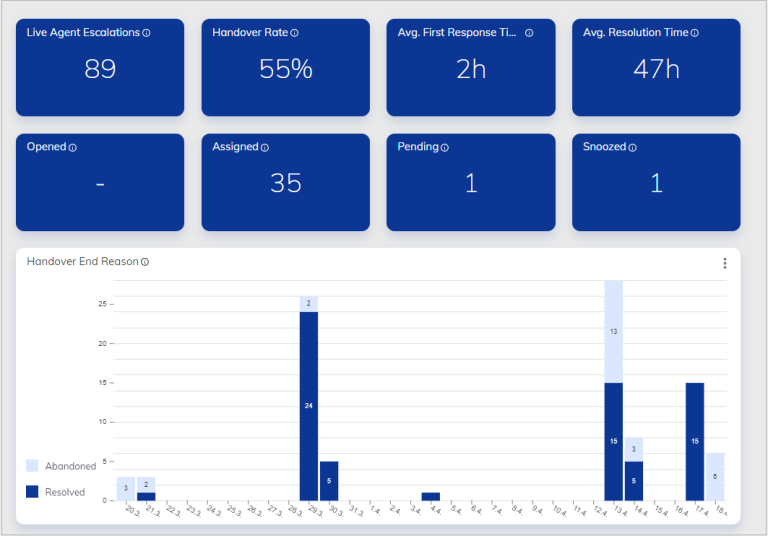Click info icon beside Live Agent Escalations

146,33
